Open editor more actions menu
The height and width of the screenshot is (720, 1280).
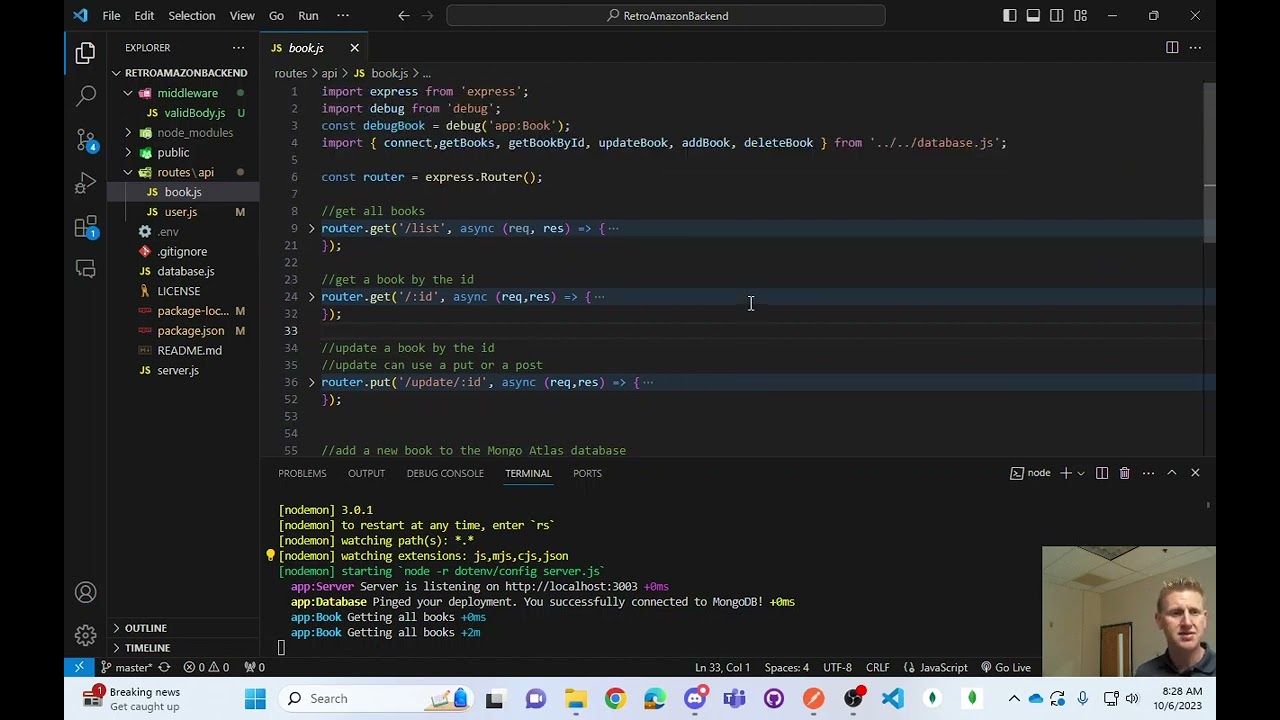[x=1195, y=48]
